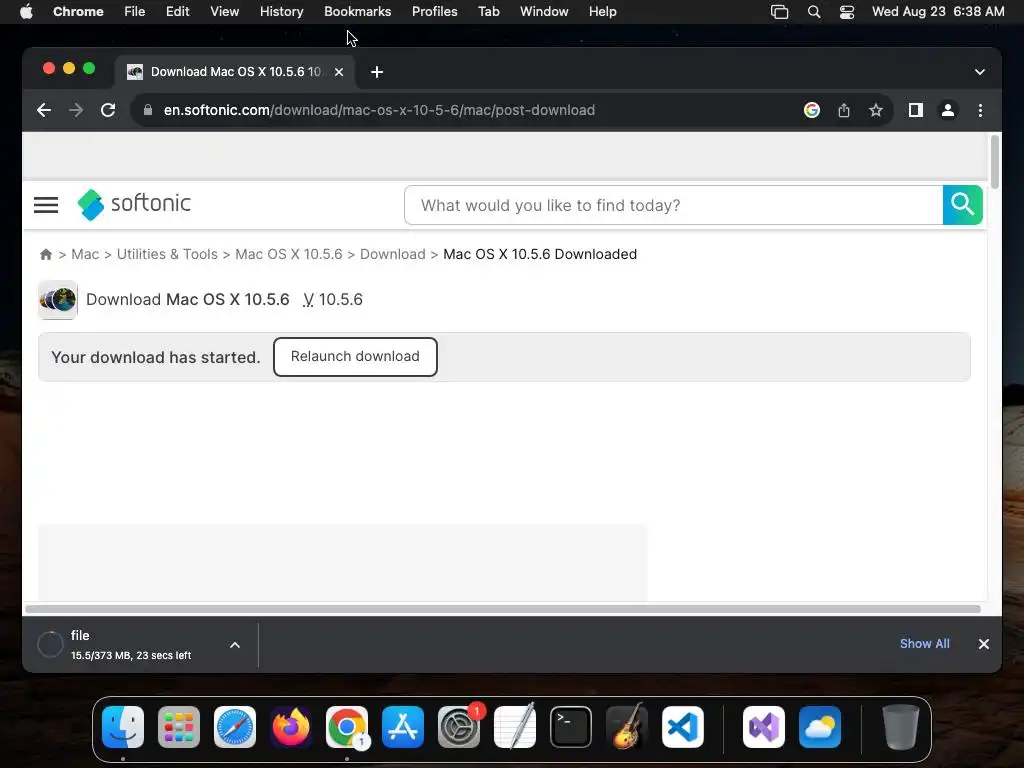This screenshot has width=1024, height=768.
Task: Go to Softonic home via house icon
Action: click(46, 255)
